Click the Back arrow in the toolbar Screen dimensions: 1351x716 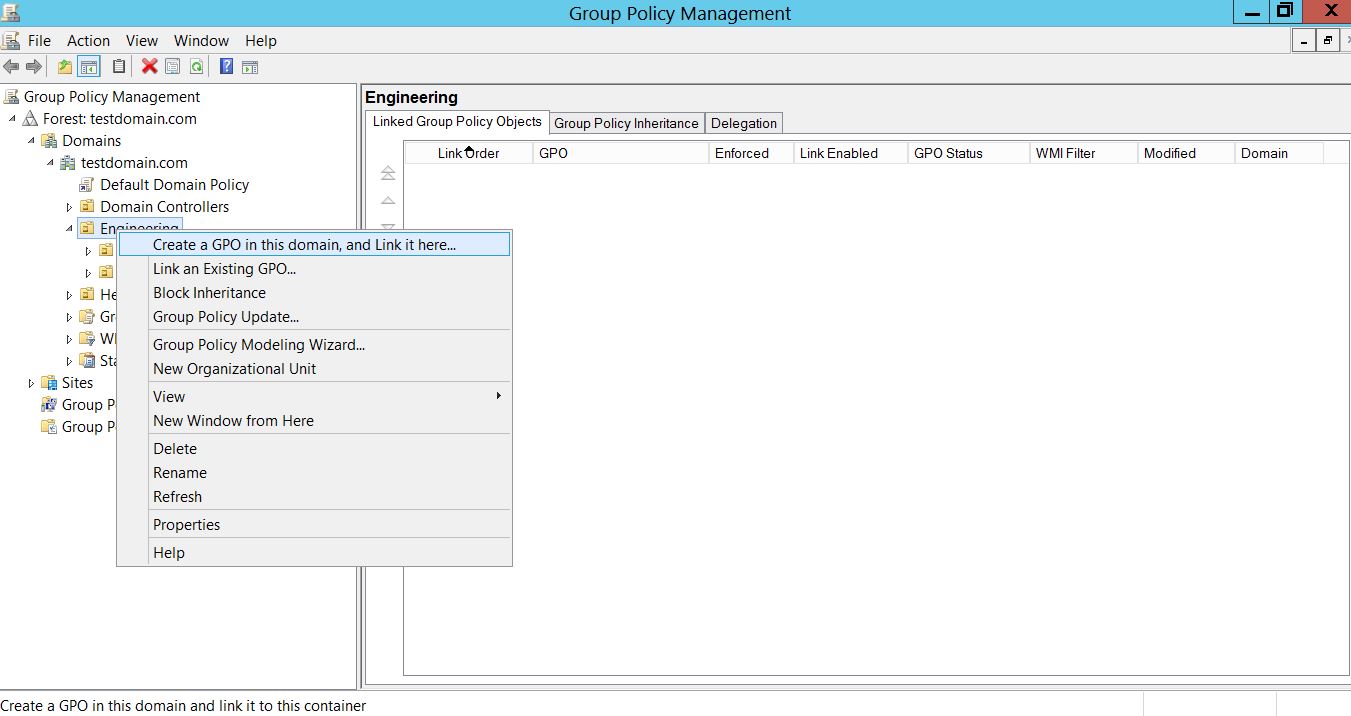11,67
